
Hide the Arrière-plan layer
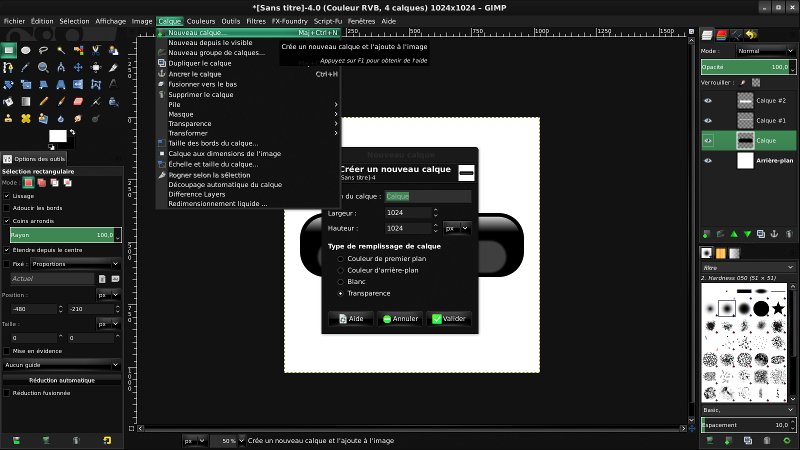click(708, 161)
